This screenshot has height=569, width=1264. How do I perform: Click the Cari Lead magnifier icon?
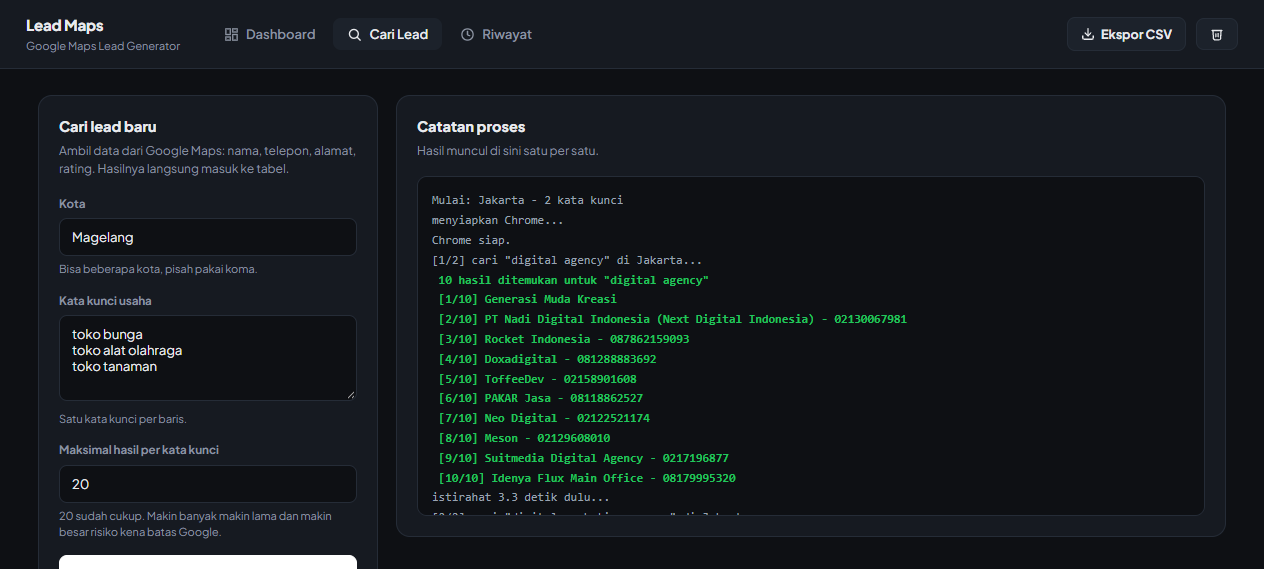tap(355, 34)
